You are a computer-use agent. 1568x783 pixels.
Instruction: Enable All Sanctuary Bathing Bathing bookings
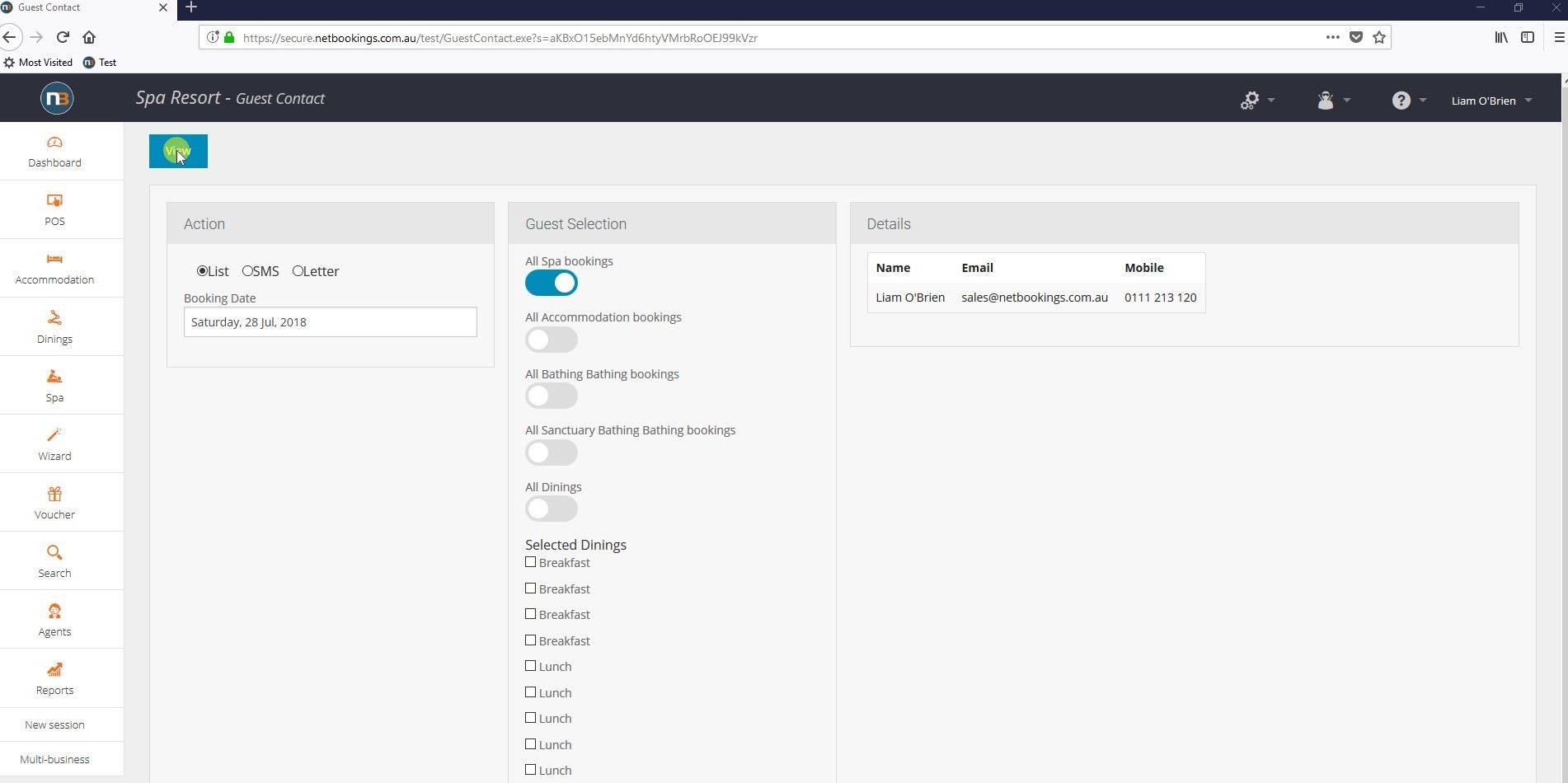click(552, 452)
